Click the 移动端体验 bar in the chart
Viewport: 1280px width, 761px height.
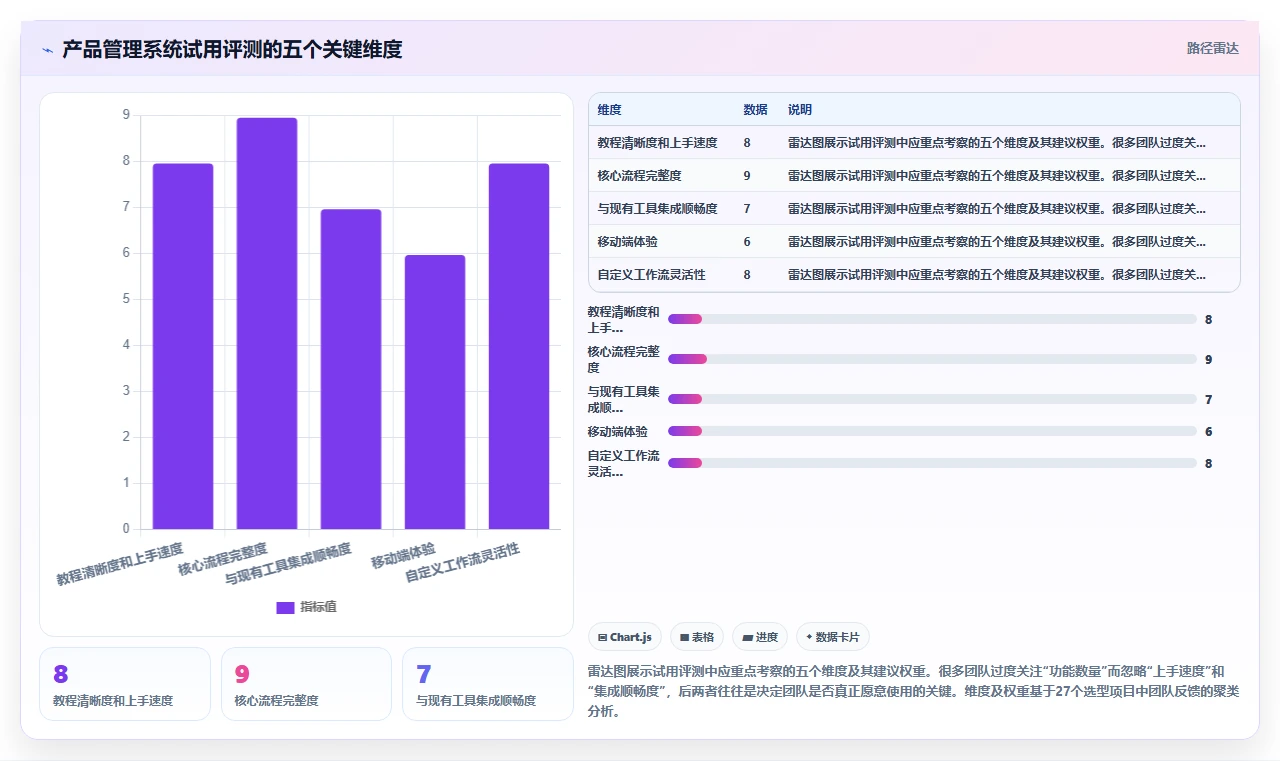[x=435, y=392]
